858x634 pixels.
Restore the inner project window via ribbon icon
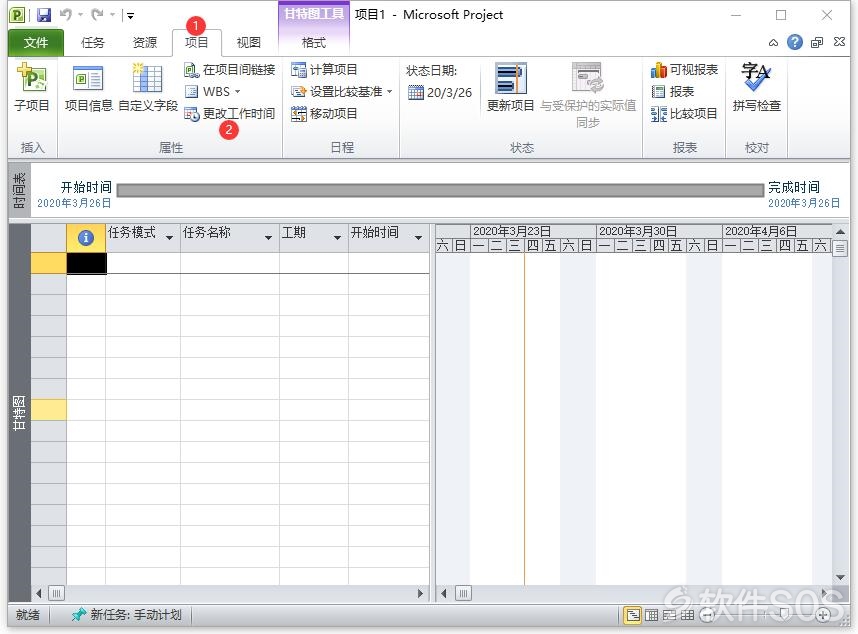(817, 43)
